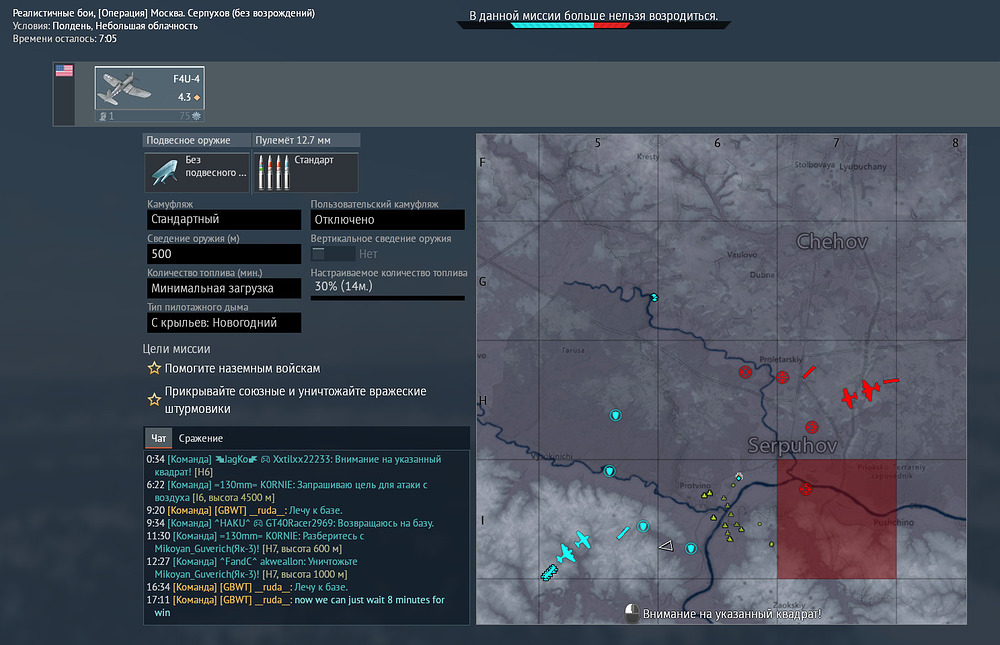Click cyan shield marker near Vysokinichi
Screen dimensions: 1000x645
pos(610,471)
